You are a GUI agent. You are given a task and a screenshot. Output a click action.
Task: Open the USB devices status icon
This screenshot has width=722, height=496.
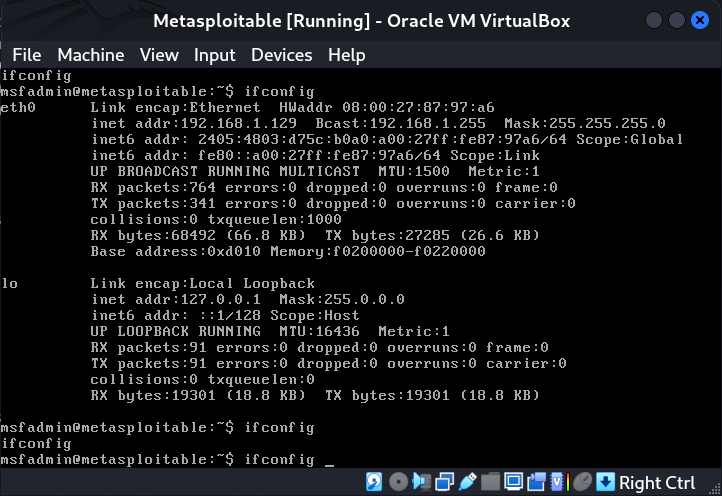click(x=467, y=482)
